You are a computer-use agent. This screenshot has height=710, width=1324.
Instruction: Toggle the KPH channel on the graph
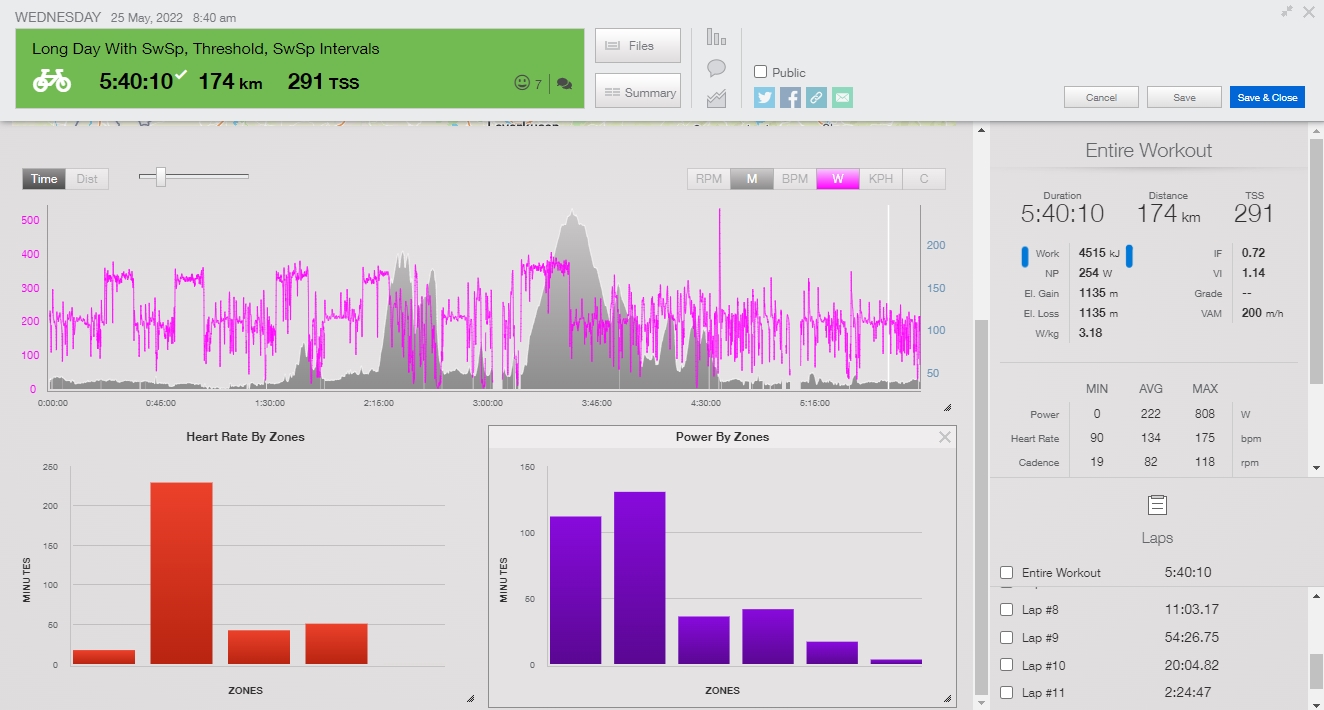tap(880, 178)
